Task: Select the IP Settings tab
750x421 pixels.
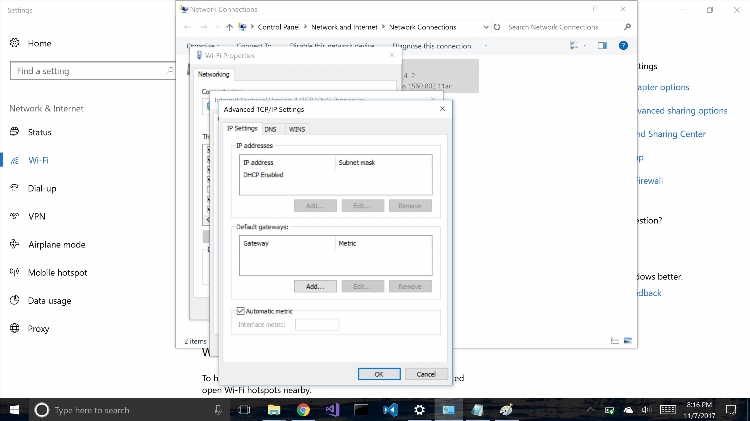Action: [x=242, y=128]
